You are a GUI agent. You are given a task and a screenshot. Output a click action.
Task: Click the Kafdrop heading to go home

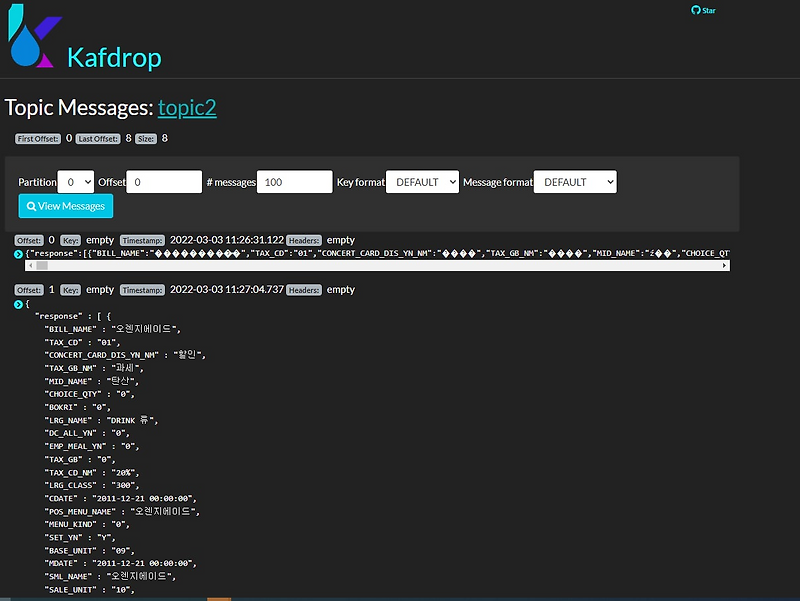[x=115, y=58]
